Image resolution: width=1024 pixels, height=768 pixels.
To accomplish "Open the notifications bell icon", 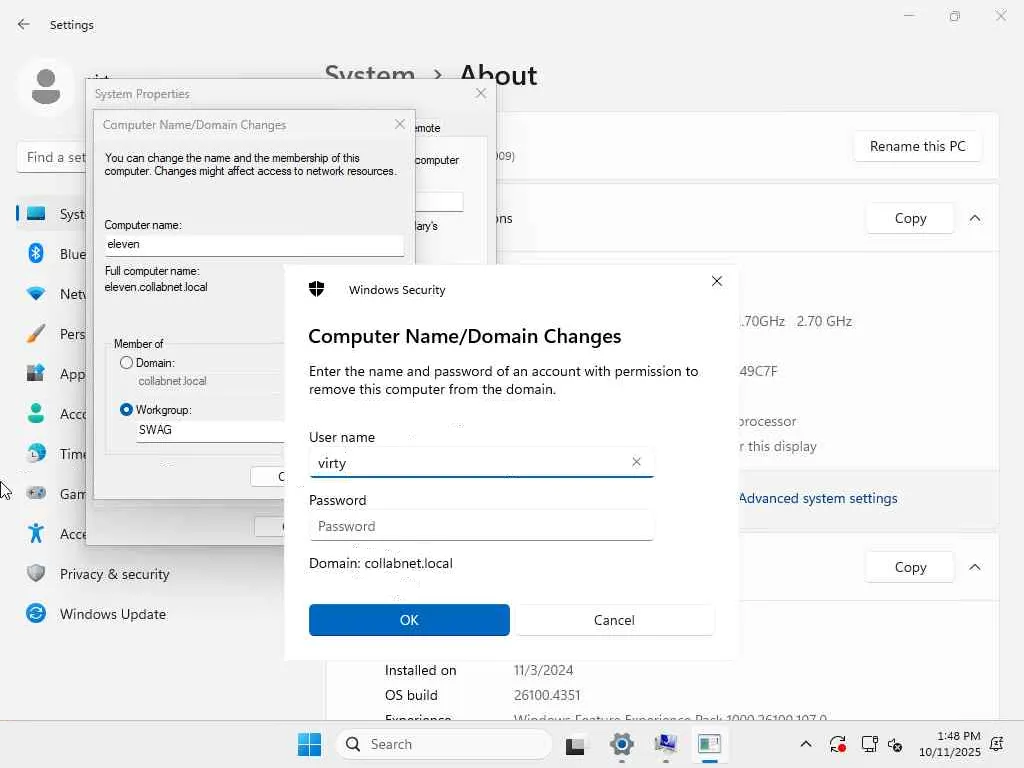I will (x=997, y=744).
